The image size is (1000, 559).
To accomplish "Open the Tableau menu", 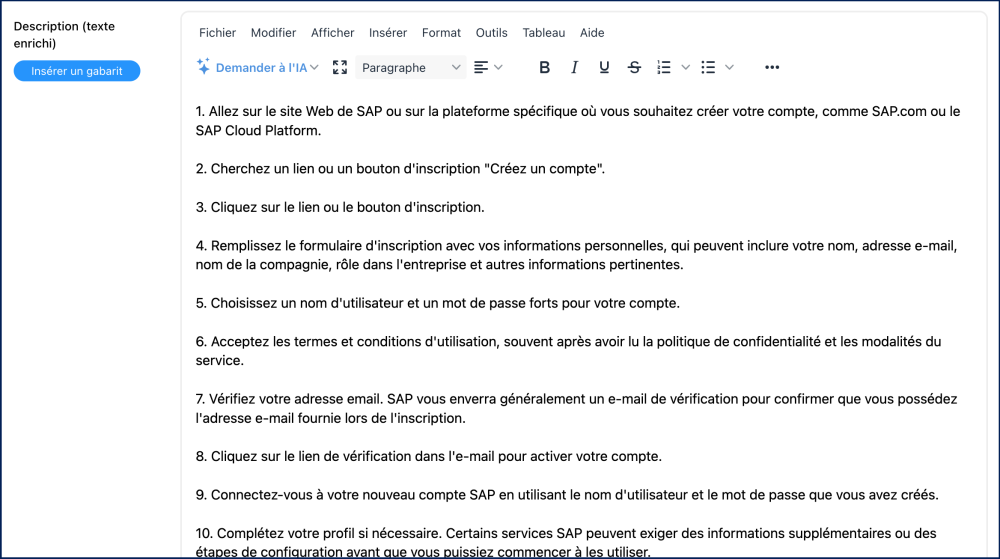I will coord(543,33).
